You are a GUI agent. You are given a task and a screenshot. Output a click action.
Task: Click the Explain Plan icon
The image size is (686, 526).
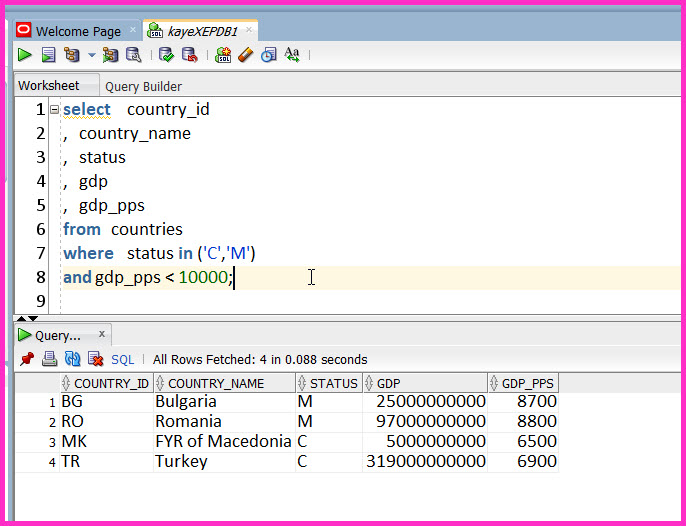pos(72,55)
